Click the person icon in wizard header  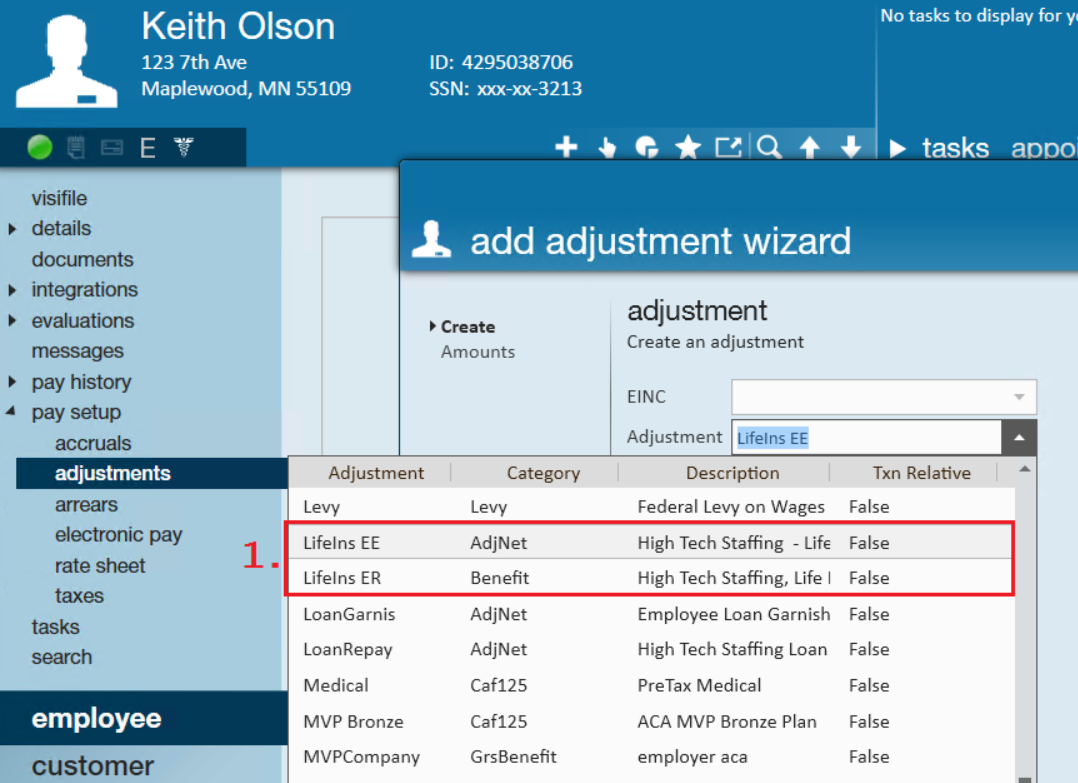[432, 239]
